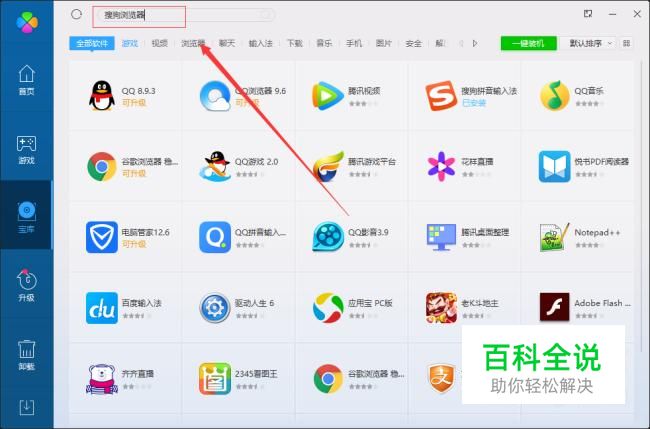Viewport: 650px width, 429px height.
Task: Click the app logo in the sidebar
Action: (x=27, y=22)
